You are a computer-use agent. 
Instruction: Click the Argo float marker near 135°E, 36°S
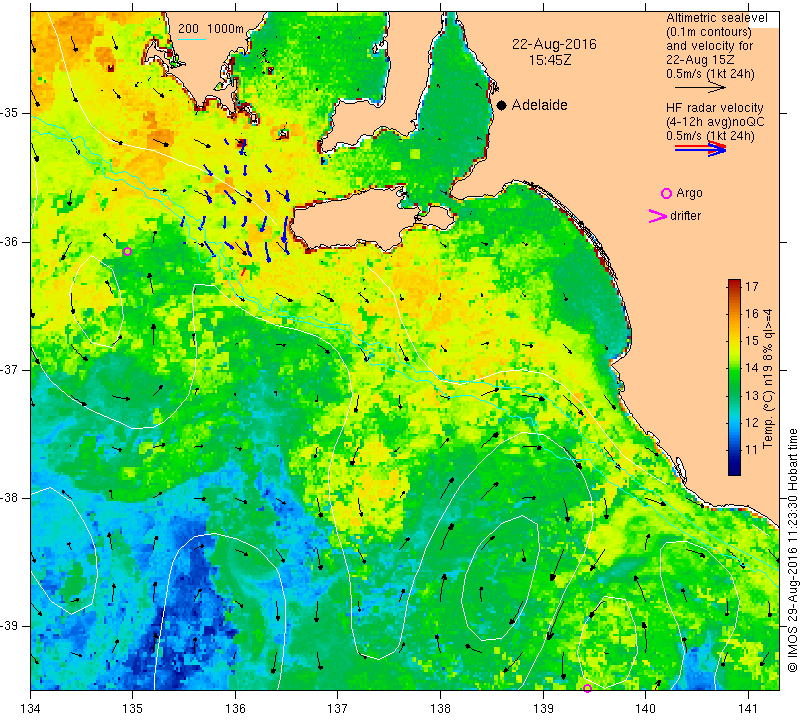127,252
